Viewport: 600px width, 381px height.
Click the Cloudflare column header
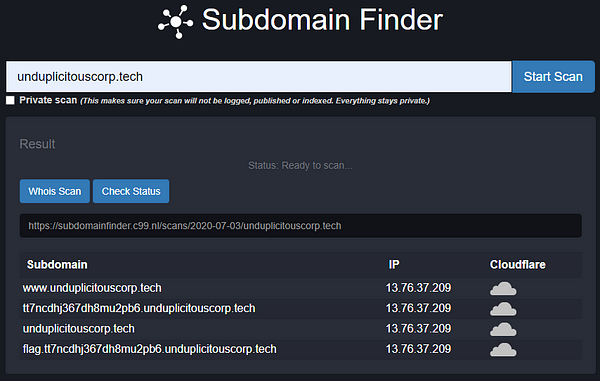tap(518, 265)
